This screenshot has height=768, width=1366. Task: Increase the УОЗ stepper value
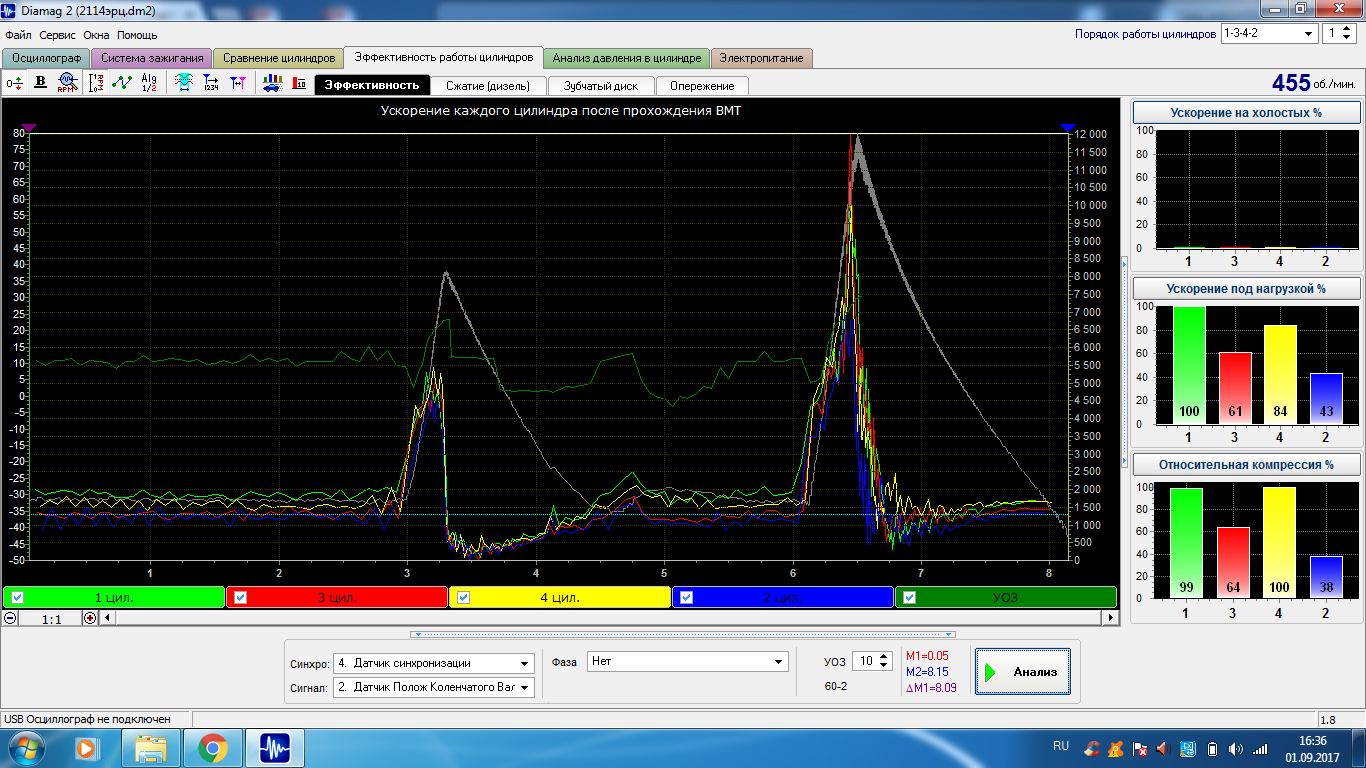click(884, 656)
